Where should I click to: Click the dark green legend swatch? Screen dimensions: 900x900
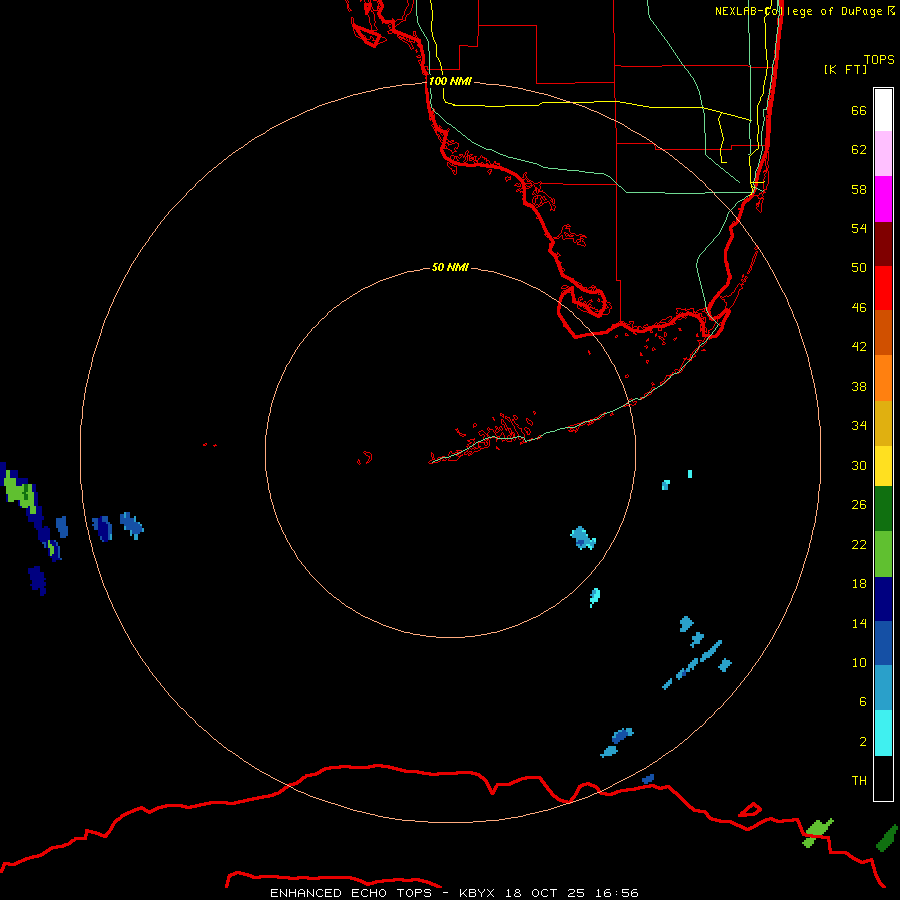(x=883, y=509)
